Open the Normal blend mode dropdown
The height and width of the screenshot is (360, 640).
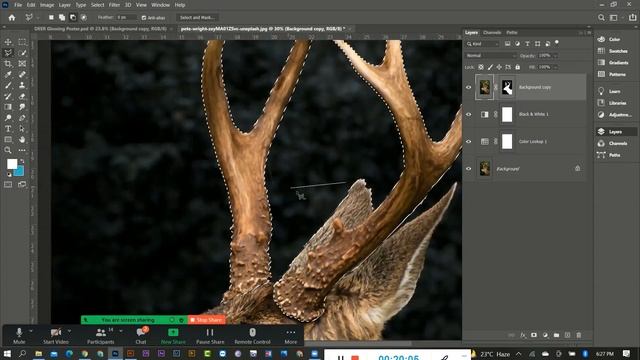click(491, 56)
